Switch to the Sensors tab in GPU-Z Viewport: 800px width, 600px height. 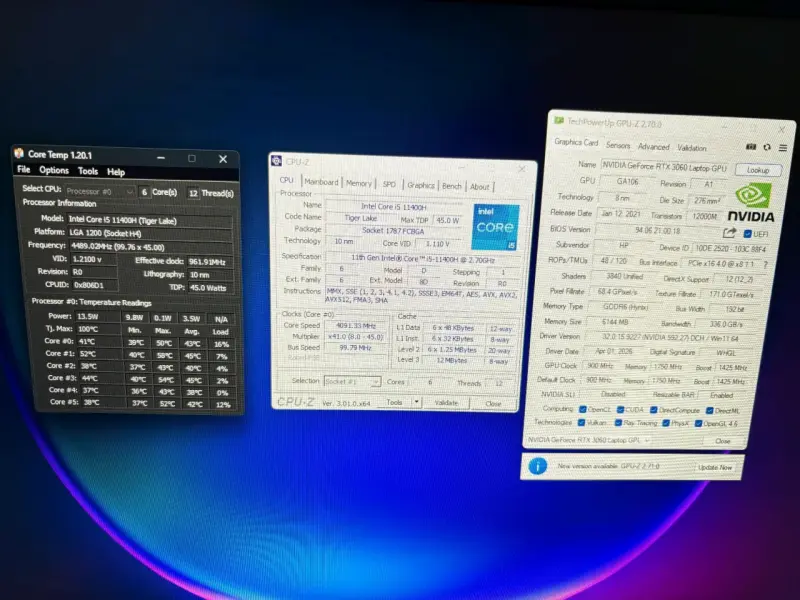tap(618, 145)
